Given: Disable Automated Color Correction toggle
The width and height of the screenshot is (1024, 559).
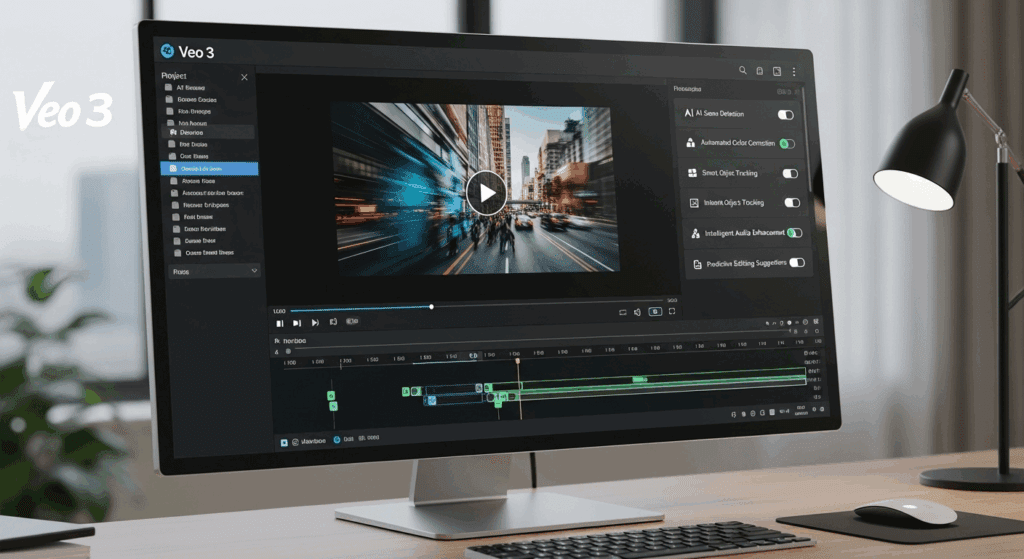Looking at the screenshot, I should pos(788,144).
